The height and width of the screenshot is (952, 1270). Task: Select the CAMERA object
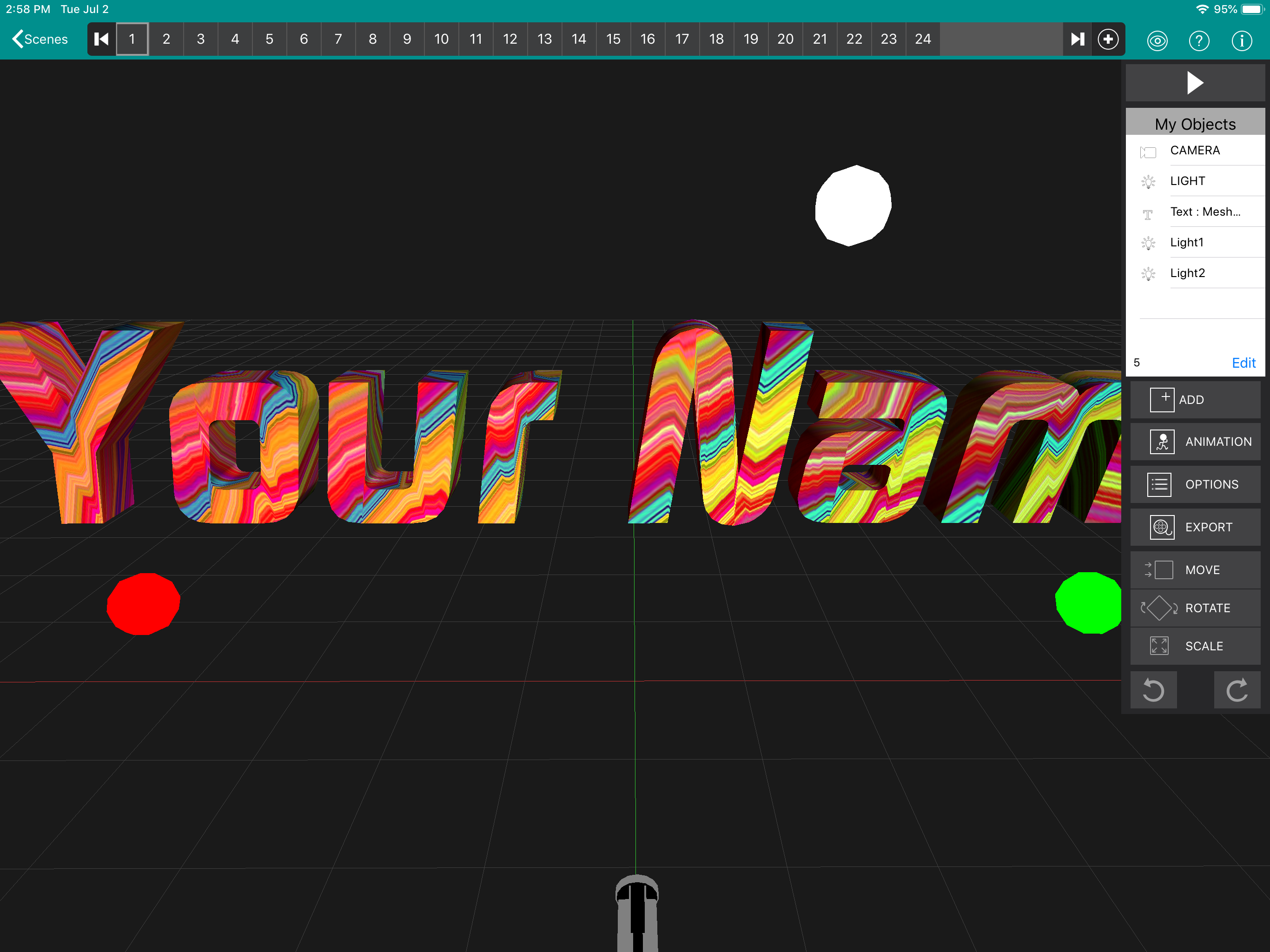coord(1194,151)
